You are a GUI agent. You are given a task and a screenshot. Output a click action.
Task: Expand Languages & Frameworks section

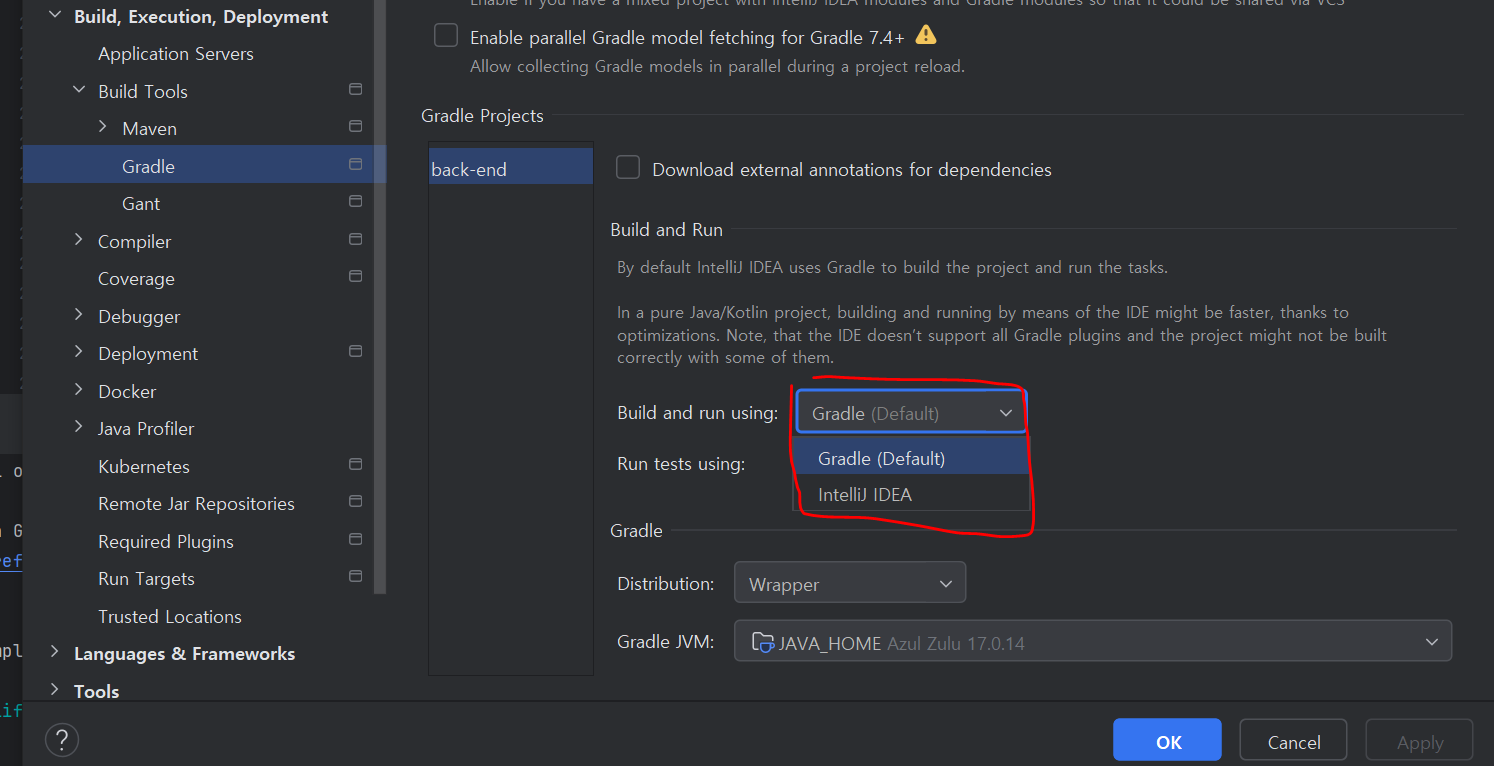[x=54, y=652]
